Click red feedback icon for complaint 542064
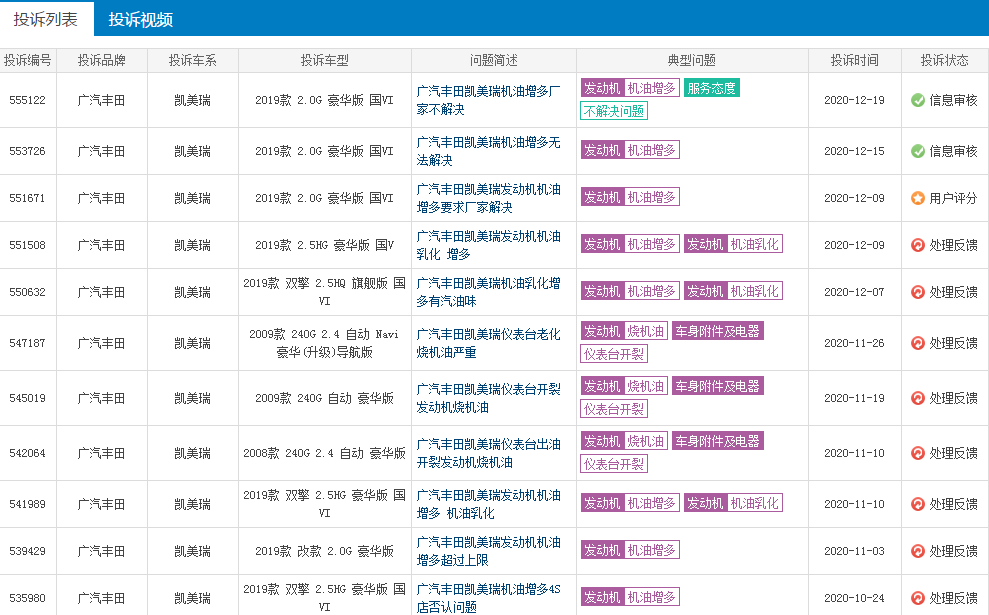 tap(917, 453)
